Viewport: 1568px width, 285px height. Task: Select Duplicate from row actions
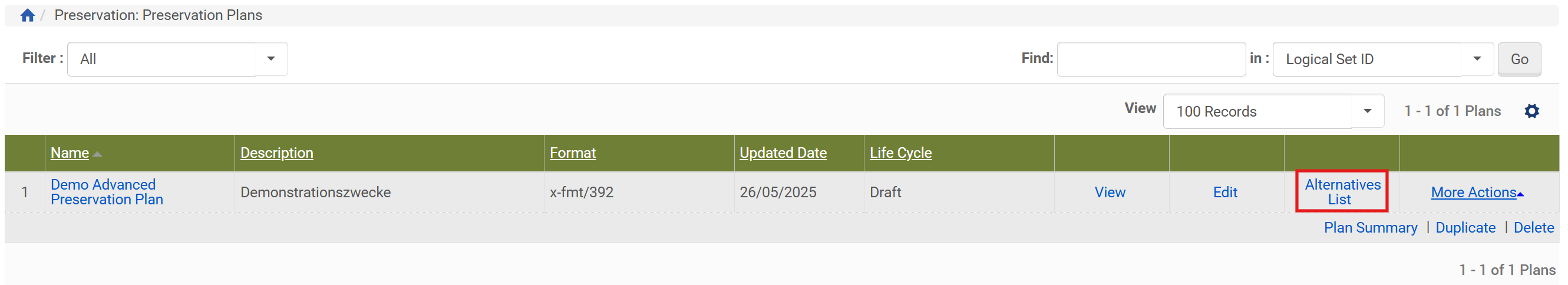click(x=1464, y=228)
